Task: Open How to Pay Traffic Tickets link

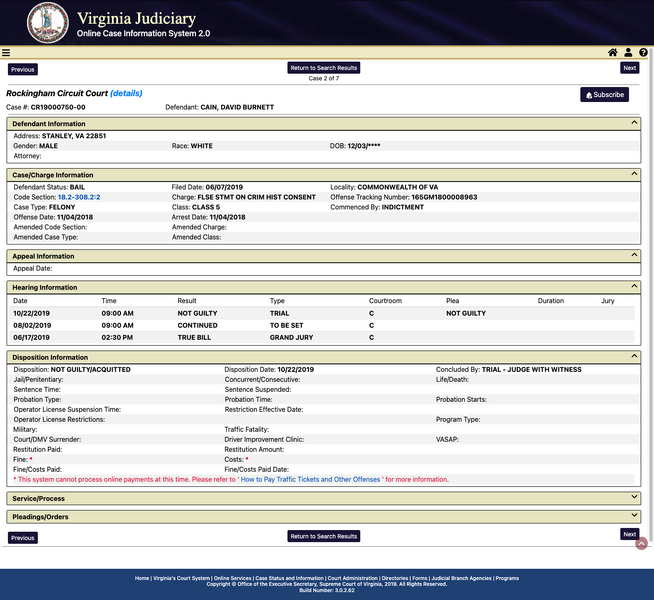Action: [x=310, y=479]
